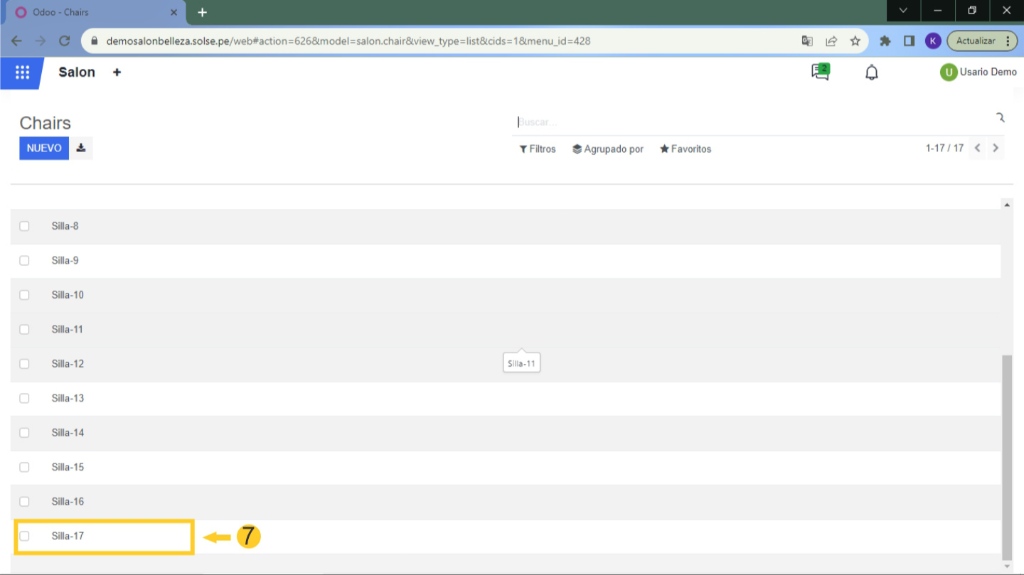The width and height of the screenshot is (1024, 575).
Task: Reload the page in browser
Action: click(65, 41)
